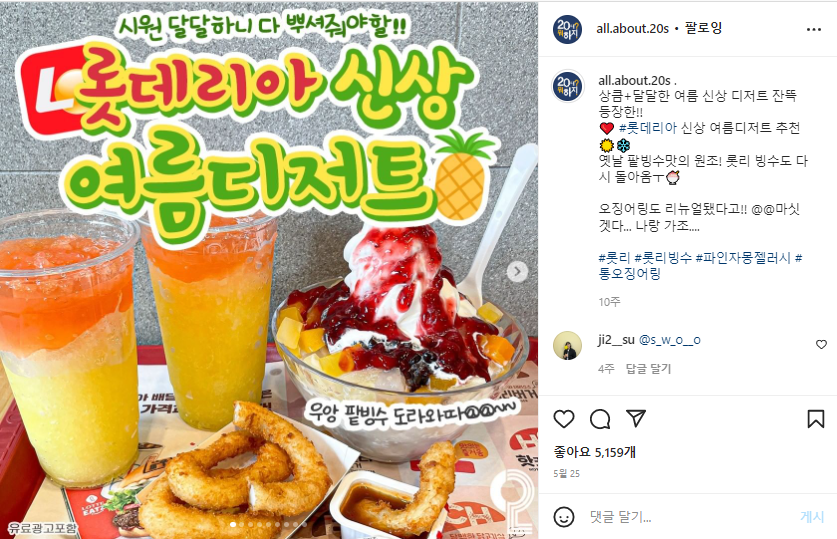Save the post with the bookmark icon
The image size is (837, 539).
pyautogui.click(x=816, y=419)
